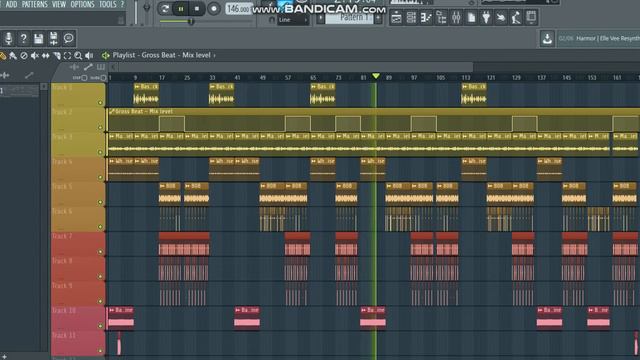Viewport: 640px width, 360px height.
Task: Add new pattern with plus button
Action: pyautogui.click(x=378, y=18)
